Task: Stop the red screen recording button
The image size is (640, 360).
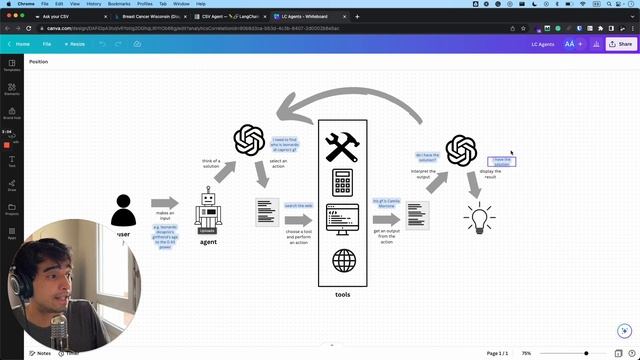Action: coord(7,145)
